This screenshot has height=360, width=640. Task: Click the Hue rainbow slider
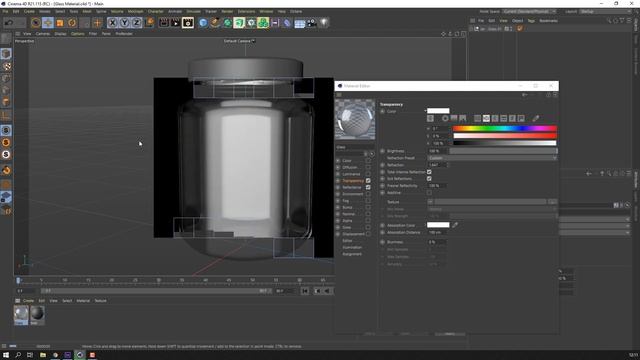pos(505,128)
